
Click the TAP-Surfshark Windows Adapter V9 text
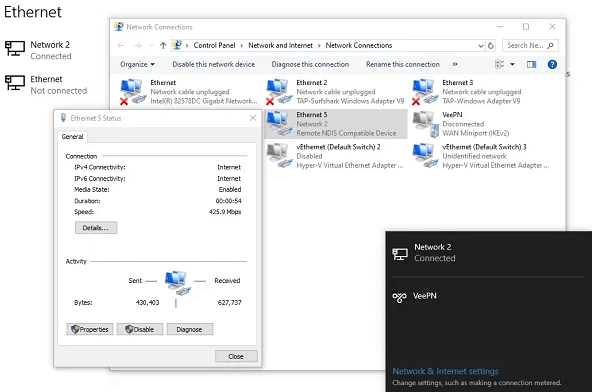(x=350, y=101)
